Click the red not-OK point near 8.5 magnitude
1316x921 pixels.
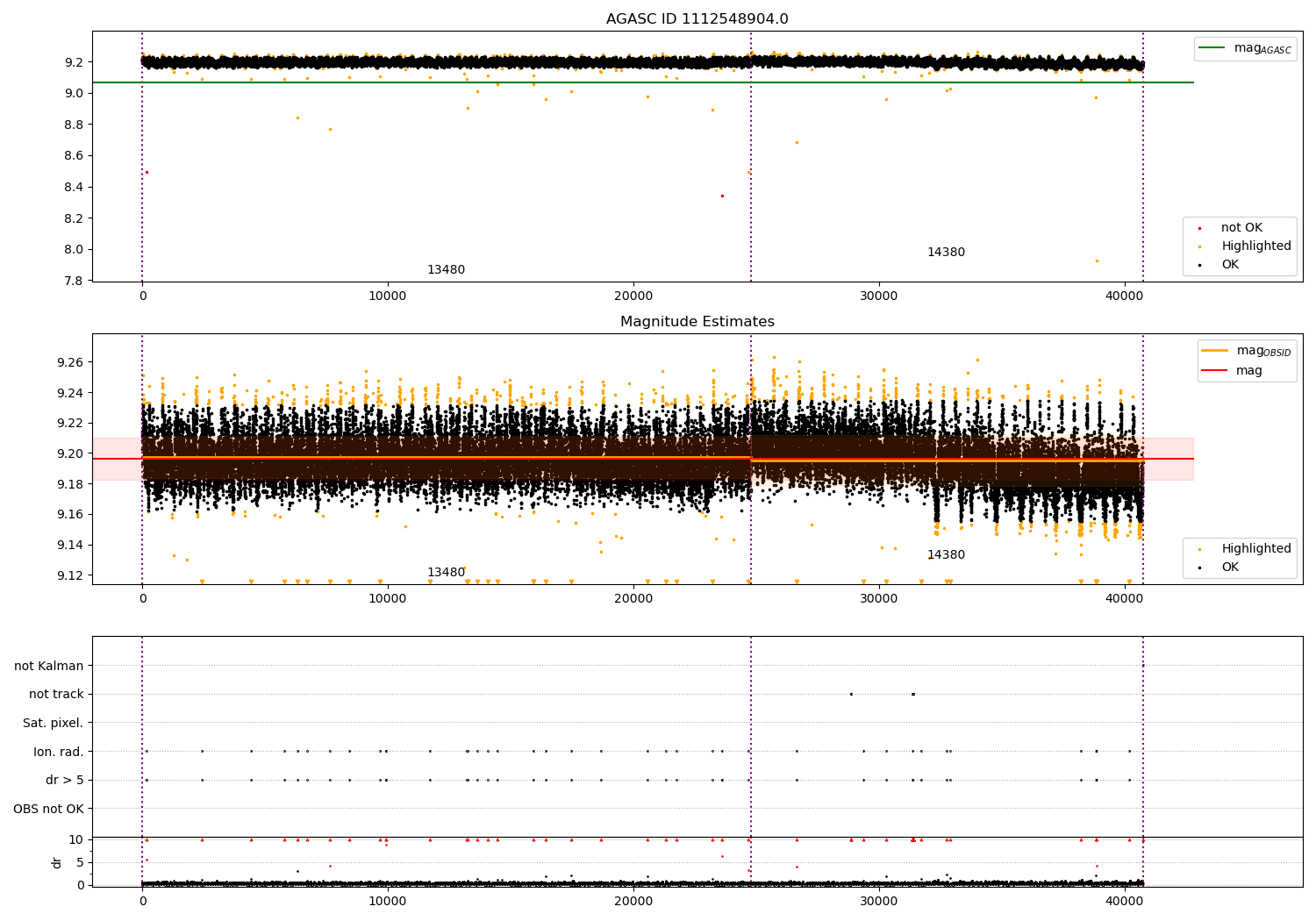point(147,172)
